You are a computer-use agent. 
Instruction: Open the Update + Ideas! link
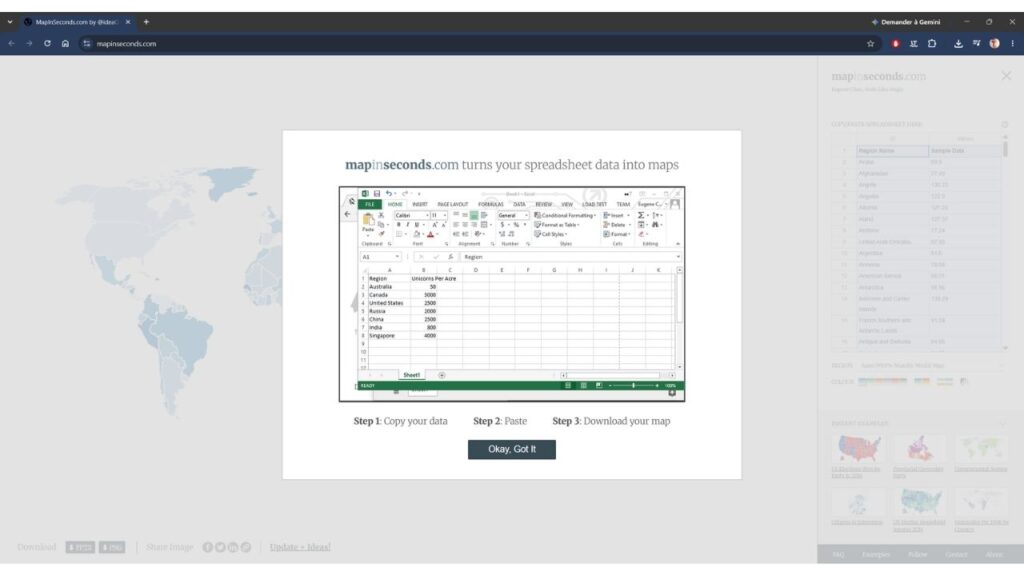click(300, 547)
